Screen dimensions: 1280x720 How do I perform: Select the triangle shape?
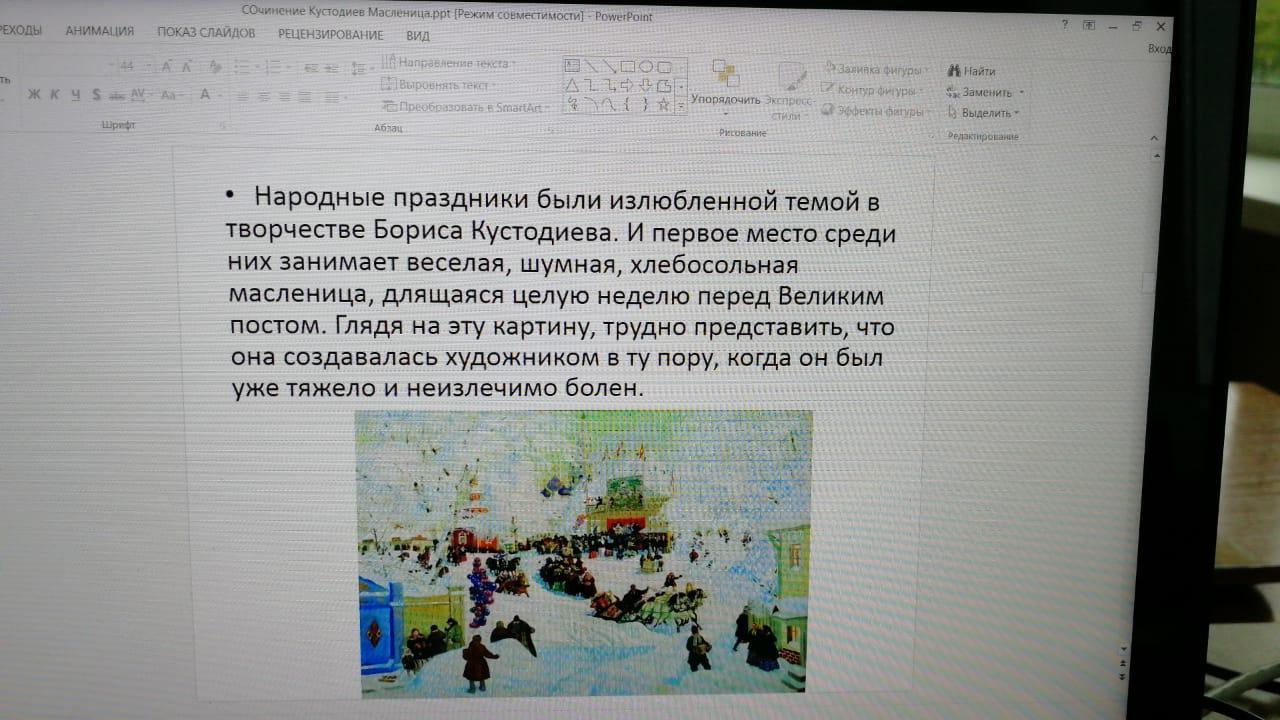tap(573, 85)
